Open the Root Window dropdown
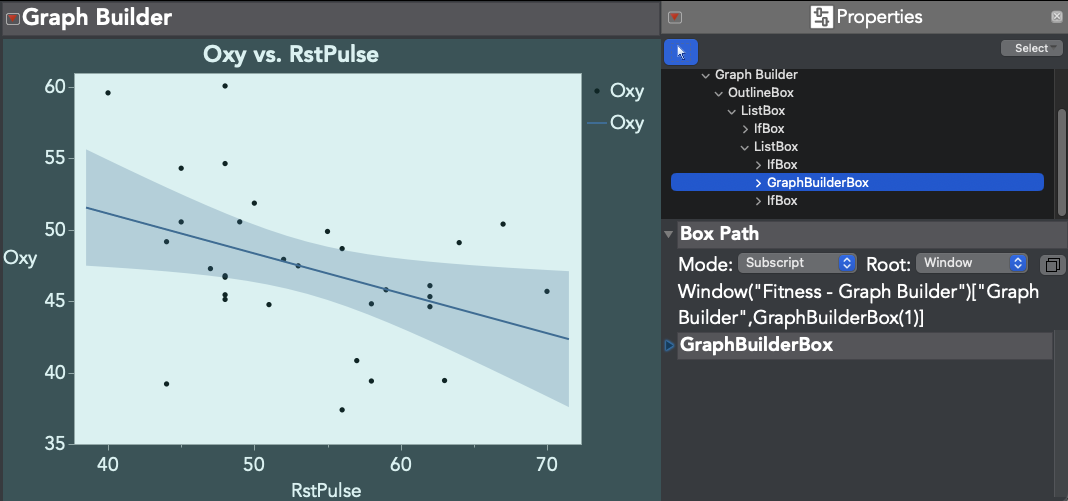1068x501 pixels. 972,263
